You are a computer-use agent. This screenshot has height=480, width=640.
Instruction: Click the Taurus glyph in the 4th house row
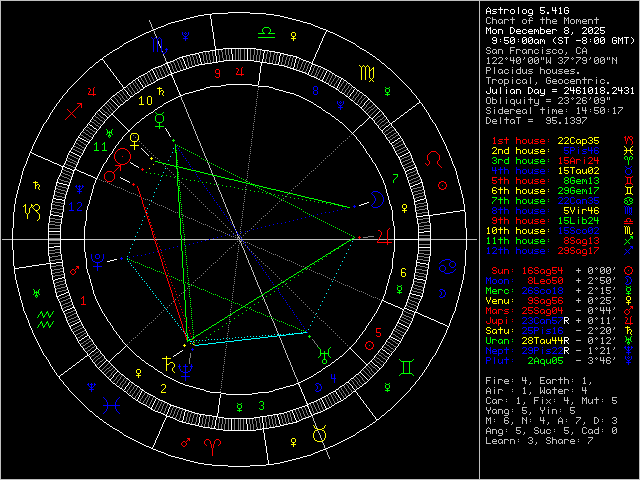point(628,171)
